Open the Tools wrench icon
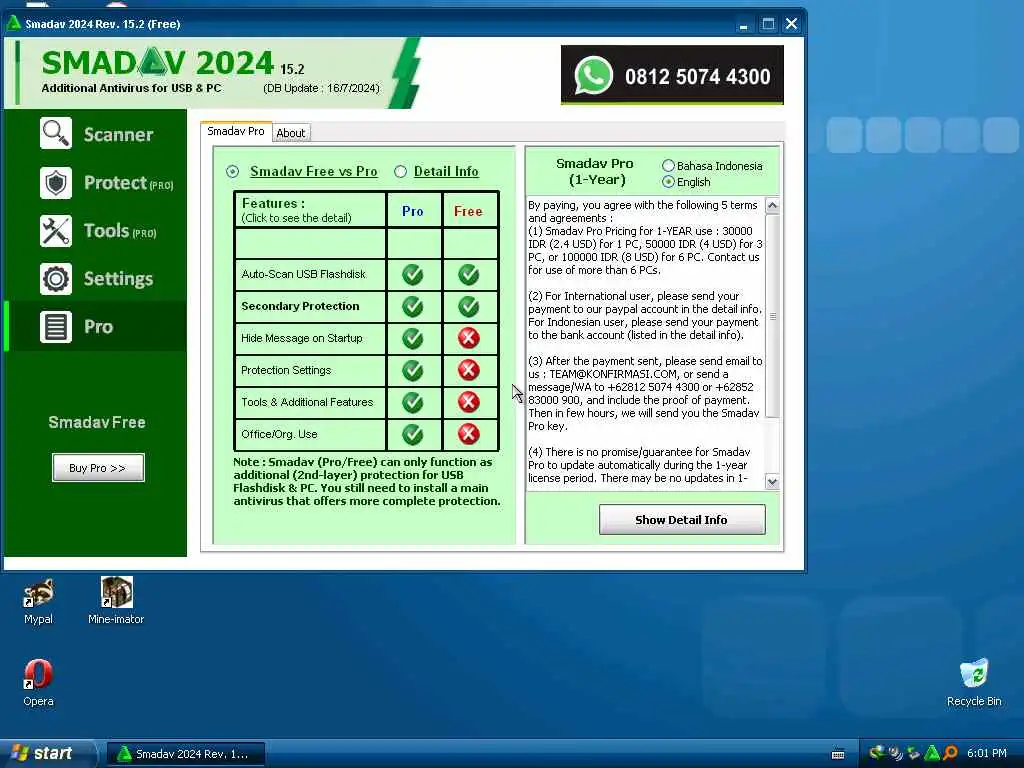The width and height of the screenshot is (1024, 768). (56, 231)
